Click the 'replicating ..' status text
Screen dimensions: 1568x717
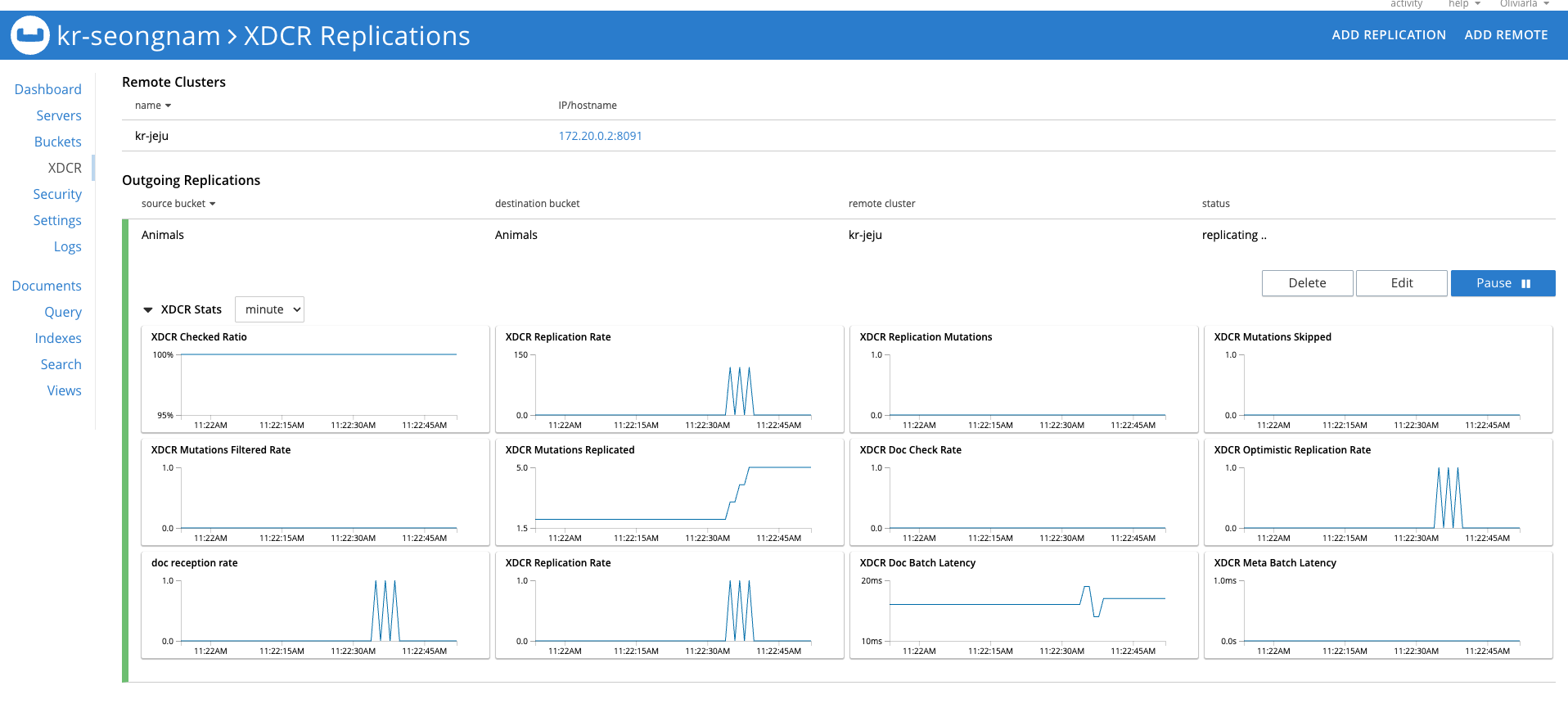1234,235
